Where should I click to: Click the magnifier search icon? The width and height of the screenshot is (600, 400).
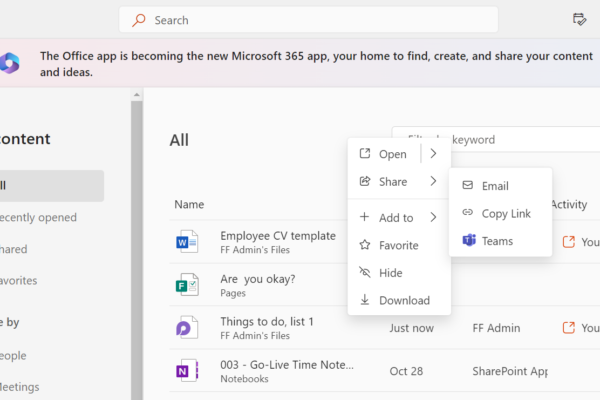point(139,20)
